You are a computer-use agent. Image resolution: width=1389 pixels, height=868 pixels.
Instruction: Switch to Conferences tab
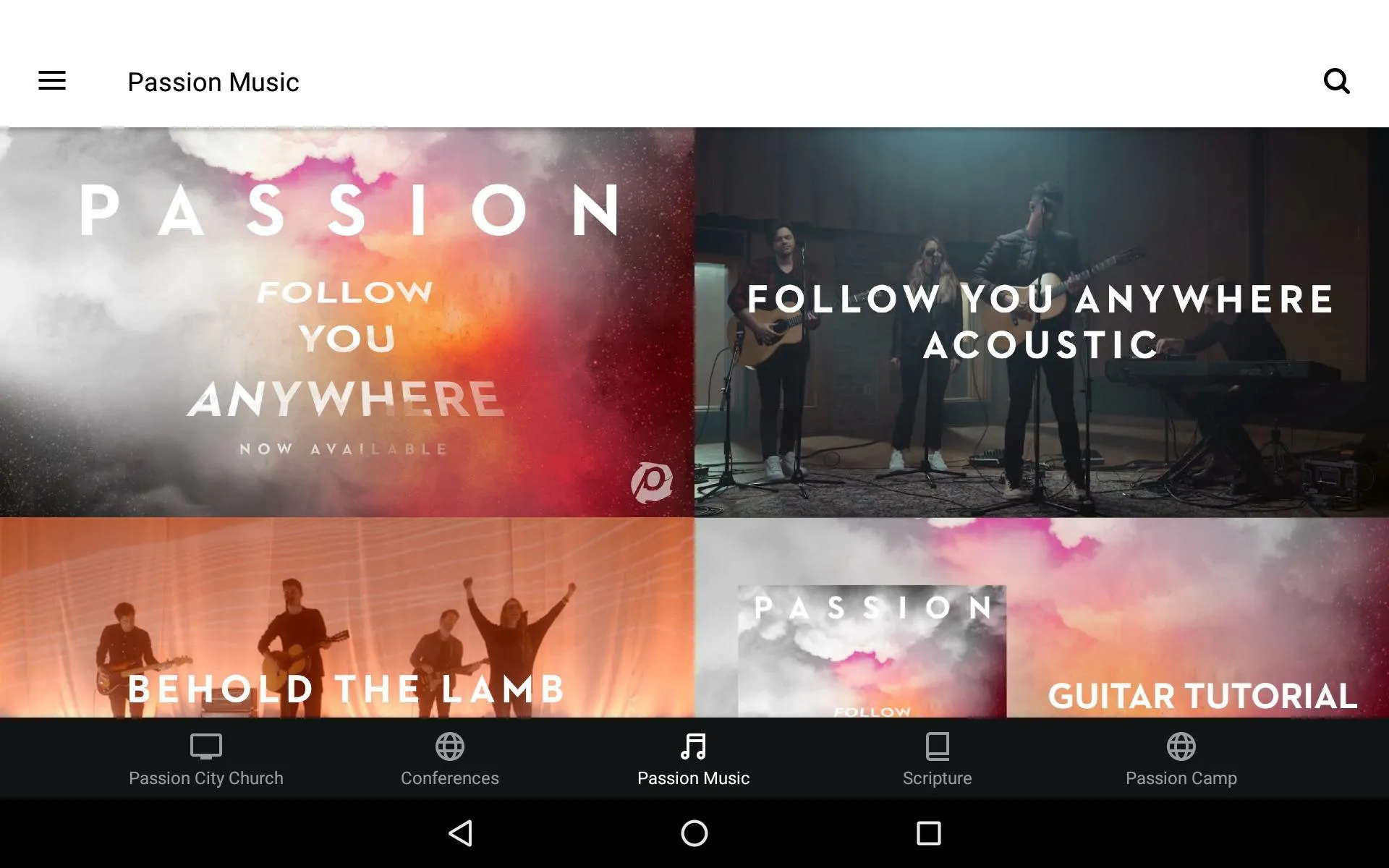pyautogui.click(x=449, y=757)
